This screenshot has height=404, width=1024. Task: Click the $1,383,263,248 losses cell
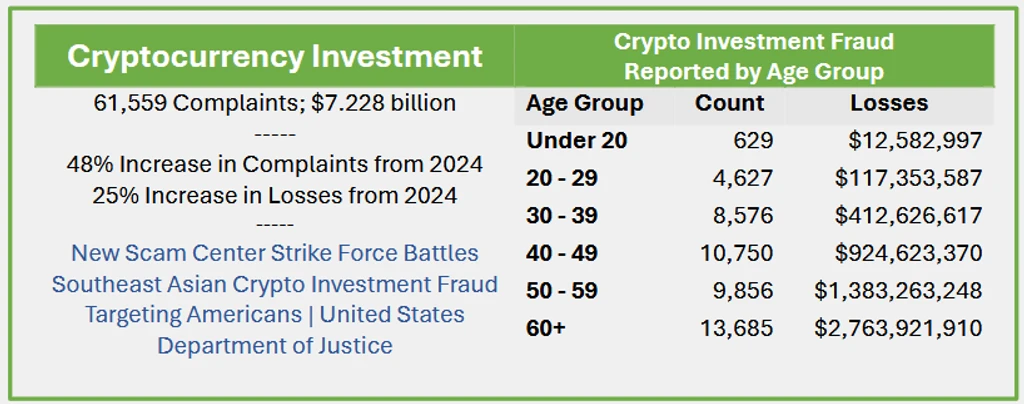coord(898,290)
